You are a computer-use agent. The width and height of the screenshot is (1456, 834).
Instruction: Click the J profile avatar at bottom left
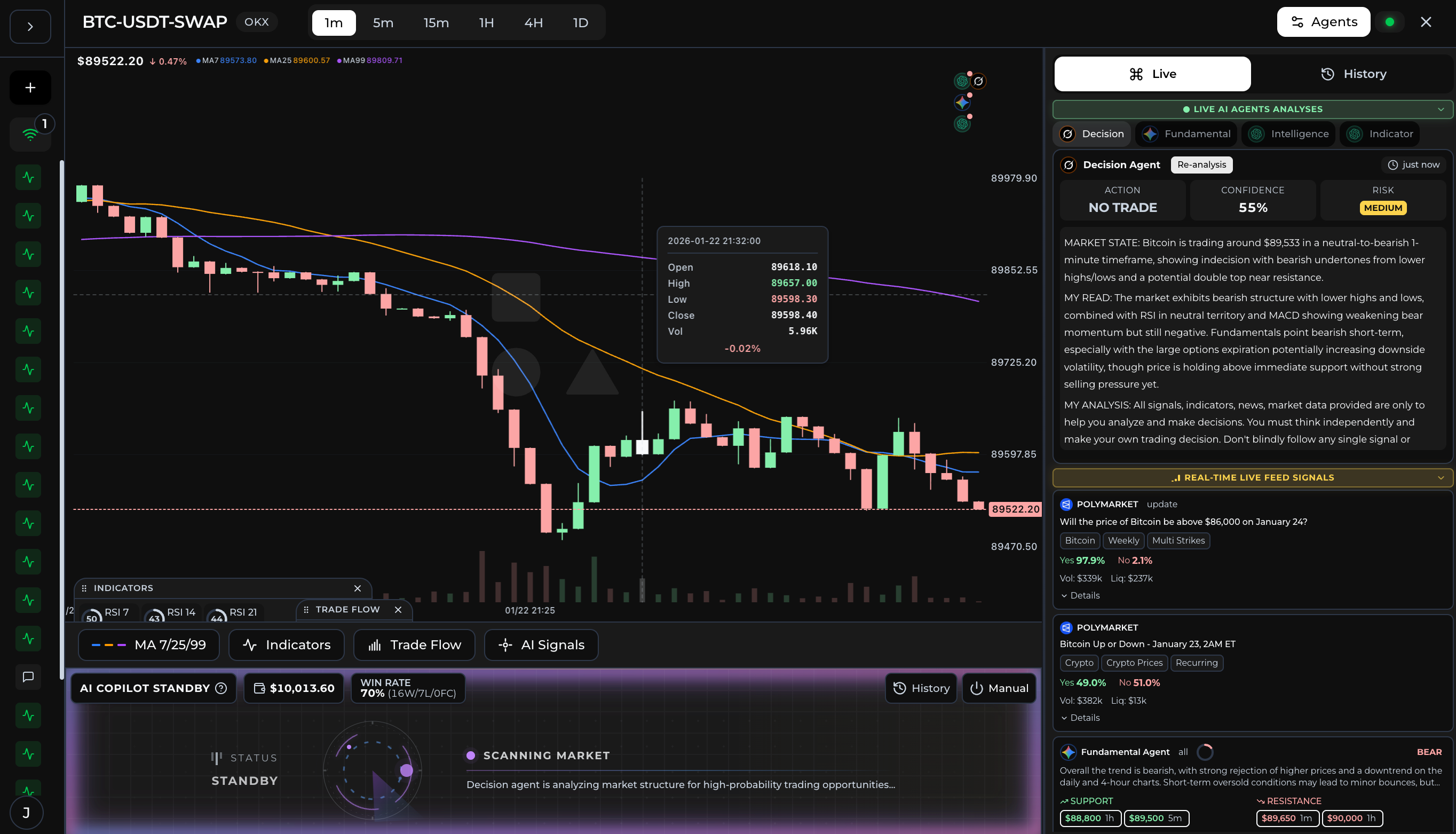click(26, 812)
